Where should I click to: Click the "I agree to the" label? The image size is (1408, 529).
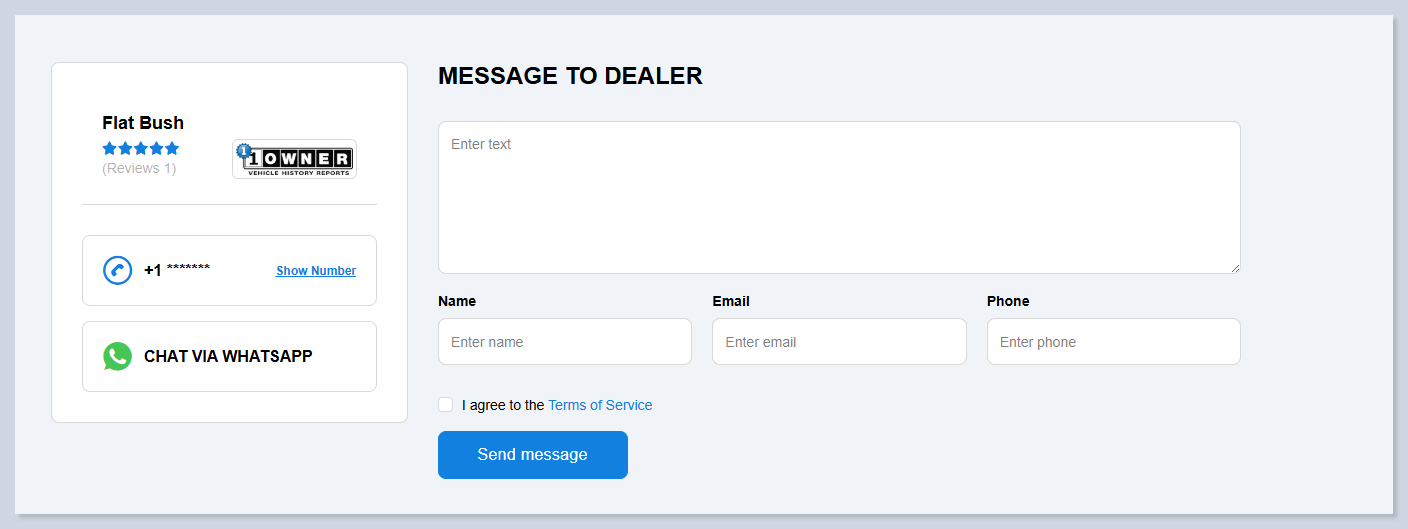tap(503, 405)
